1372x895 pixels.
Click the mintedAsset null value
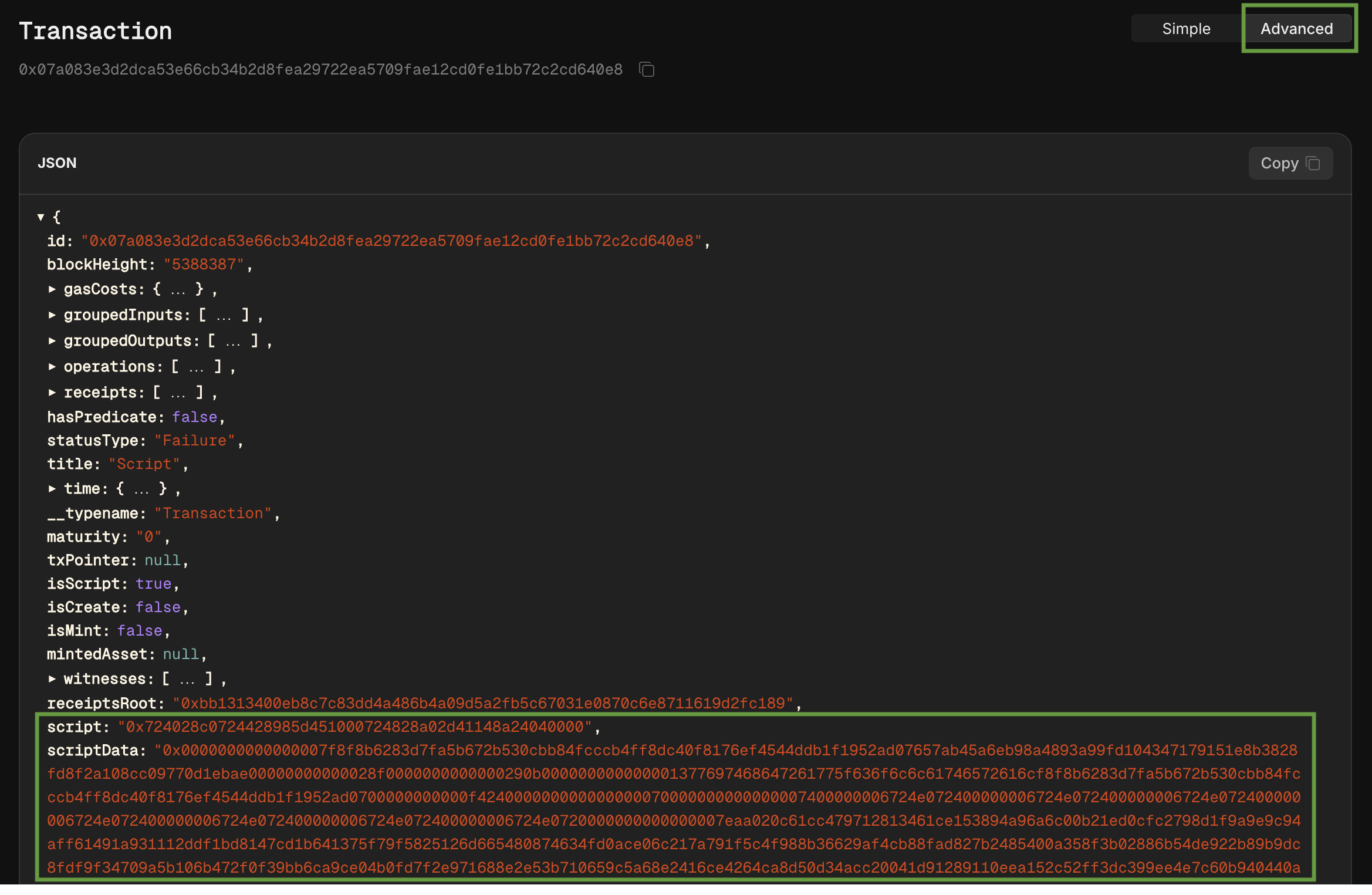[x=181, y=654]
